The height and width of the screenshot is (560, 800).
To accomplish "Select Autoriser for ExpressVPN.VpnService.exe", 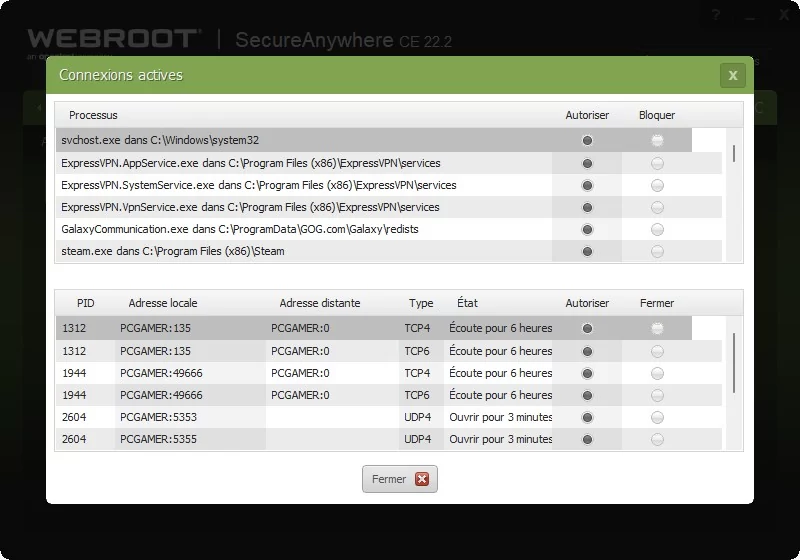I will (x=587, y=208).
